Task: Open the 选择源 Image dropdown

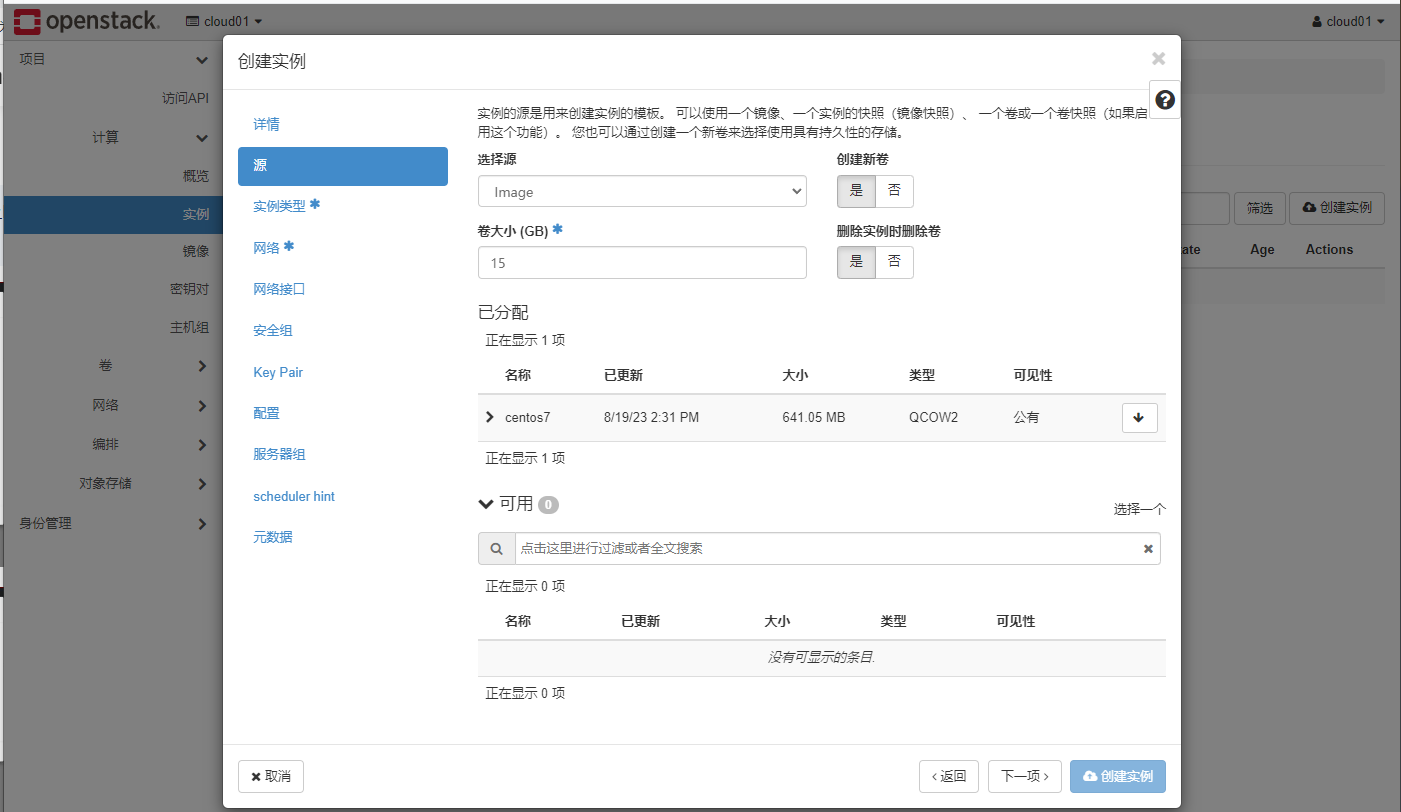Action: pos(642,191)
